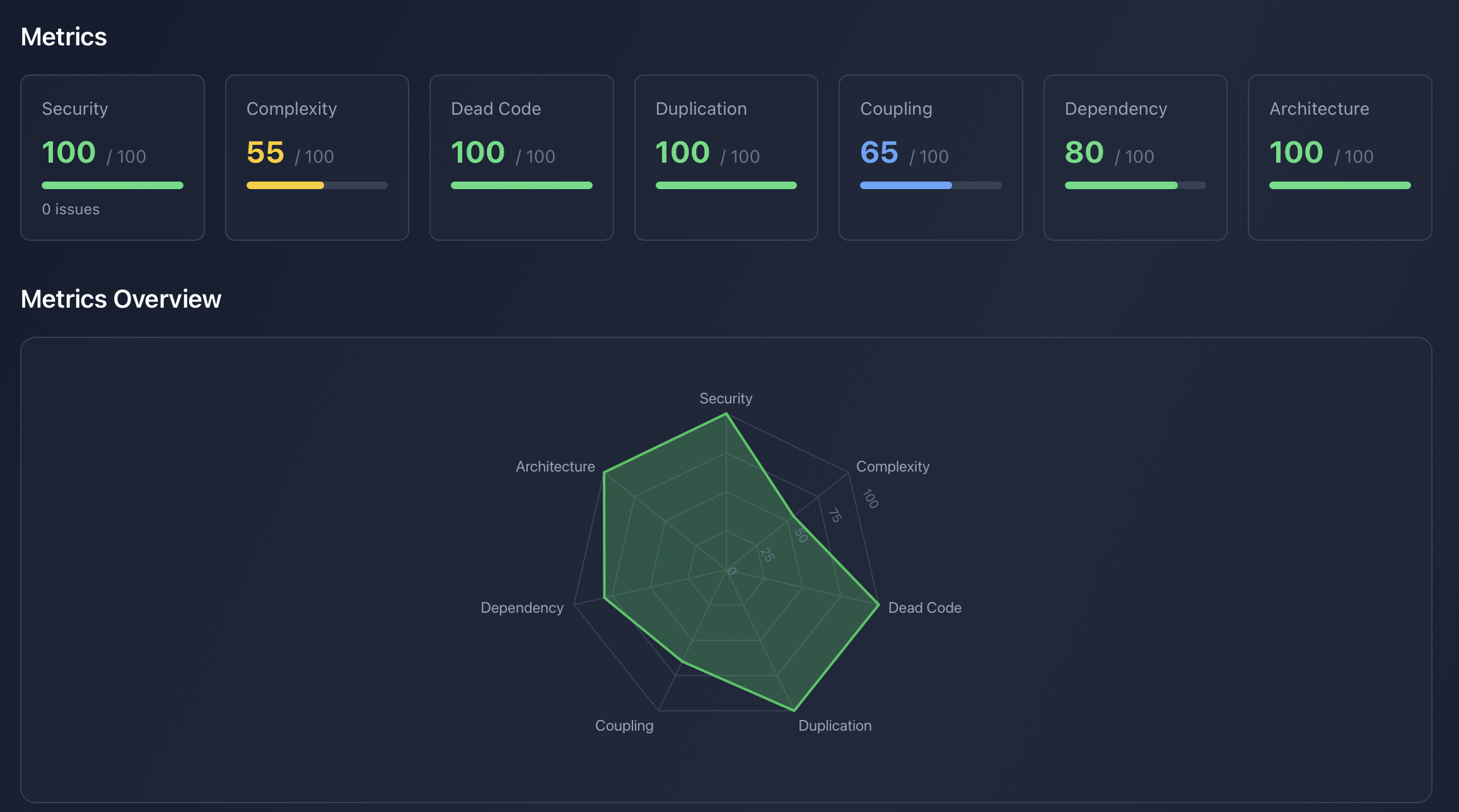The width and height of the screenshot is (1459, 812).
Task: Click the Dependency radar axis label
Action: tap(522, 608)
